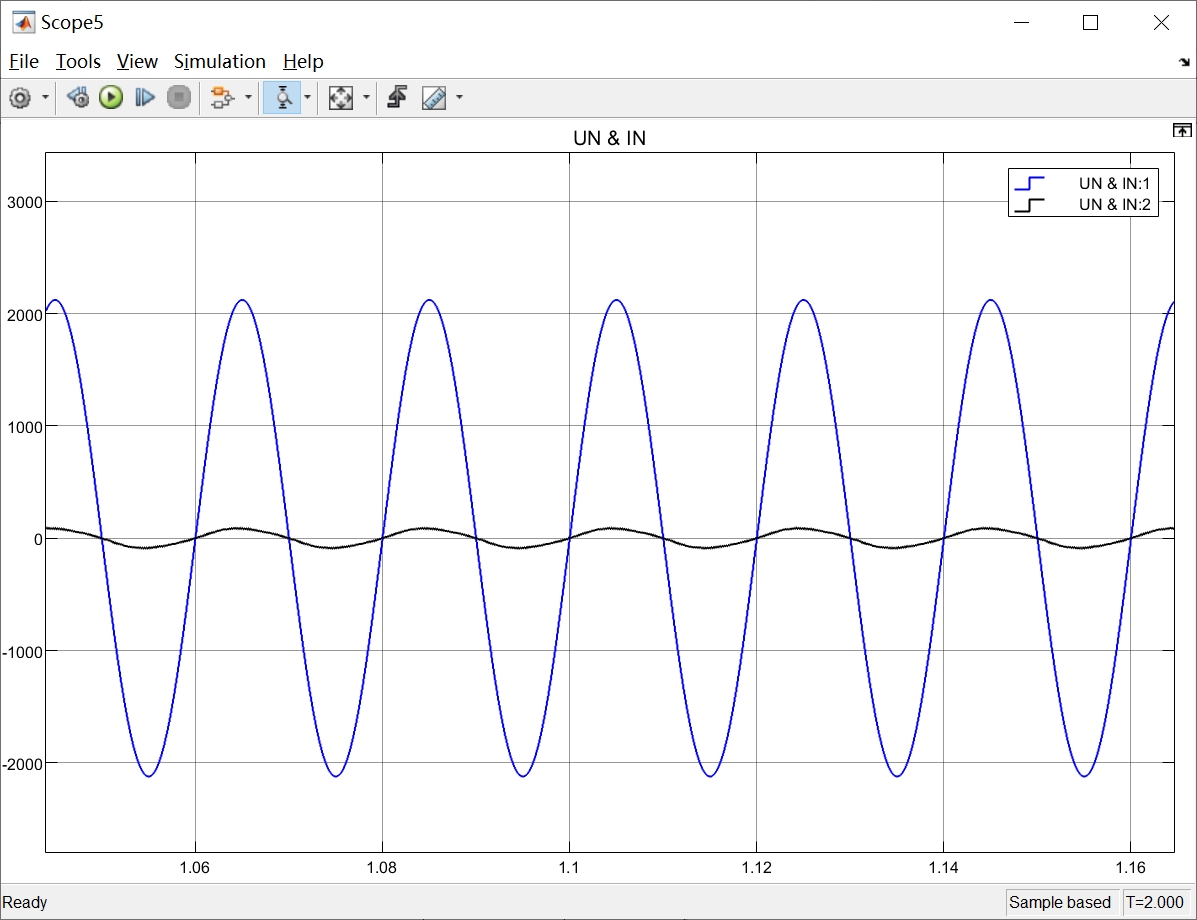The height and width of the screenshot is (920, 1197).
Task: Click the y-axis label -2000
Action: coord(23,764)
